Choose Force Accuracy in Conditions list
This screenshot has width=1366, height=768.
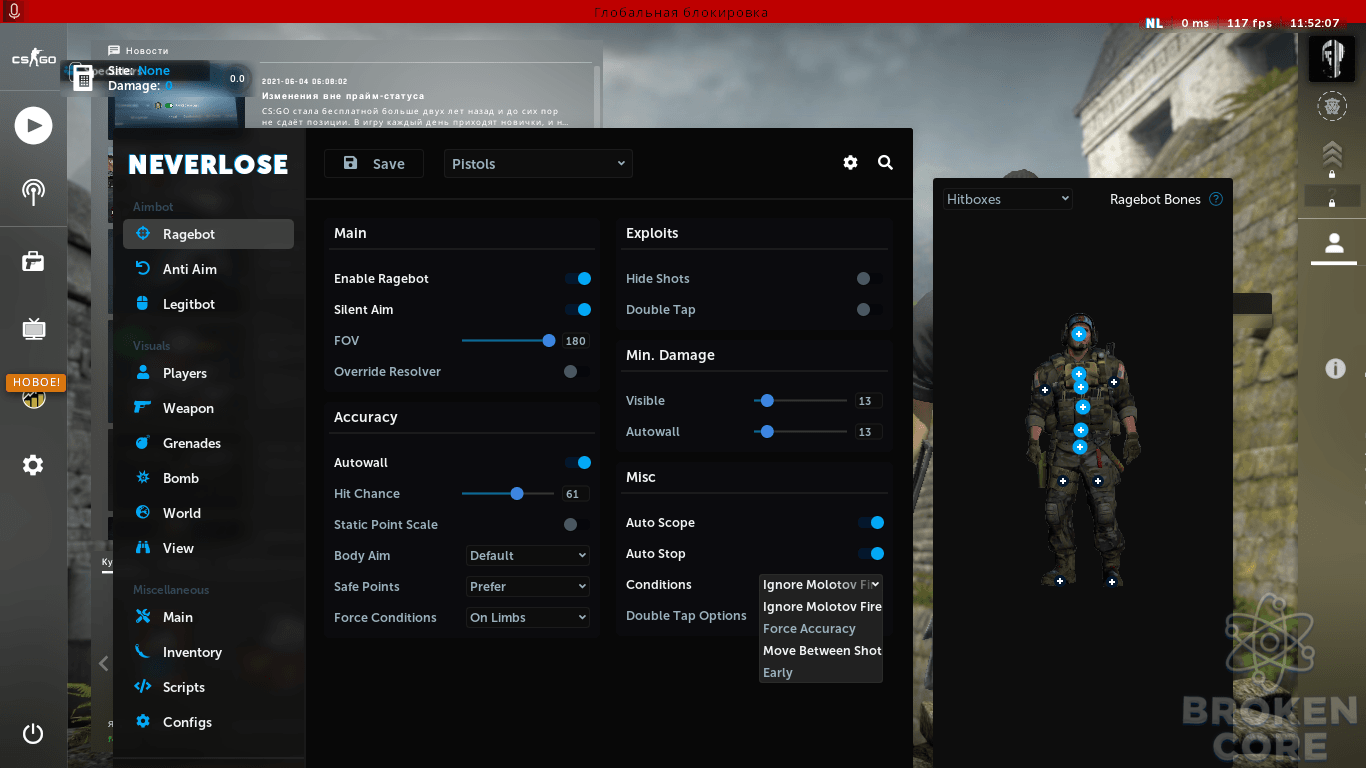pyautogui.click(x=821, y=629)
